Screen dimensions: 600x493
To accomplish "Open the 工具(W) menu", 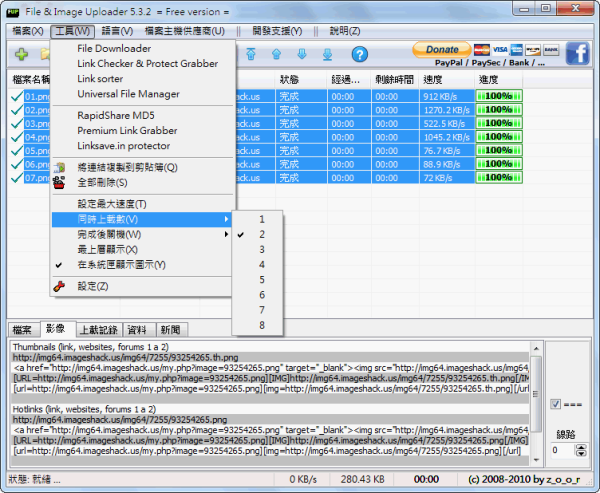I will click(x=72, y=31).
